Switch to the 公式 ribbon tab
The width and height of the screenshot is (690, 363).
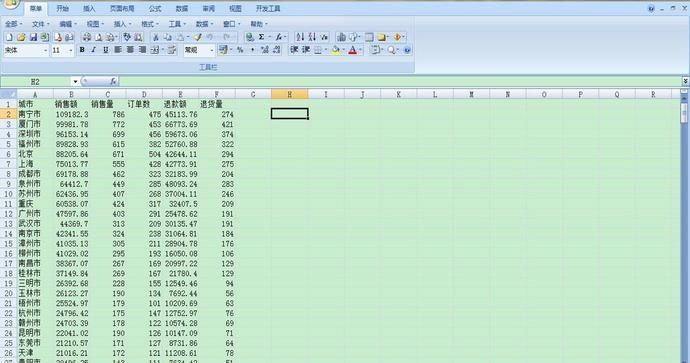[x=154, y=8]
